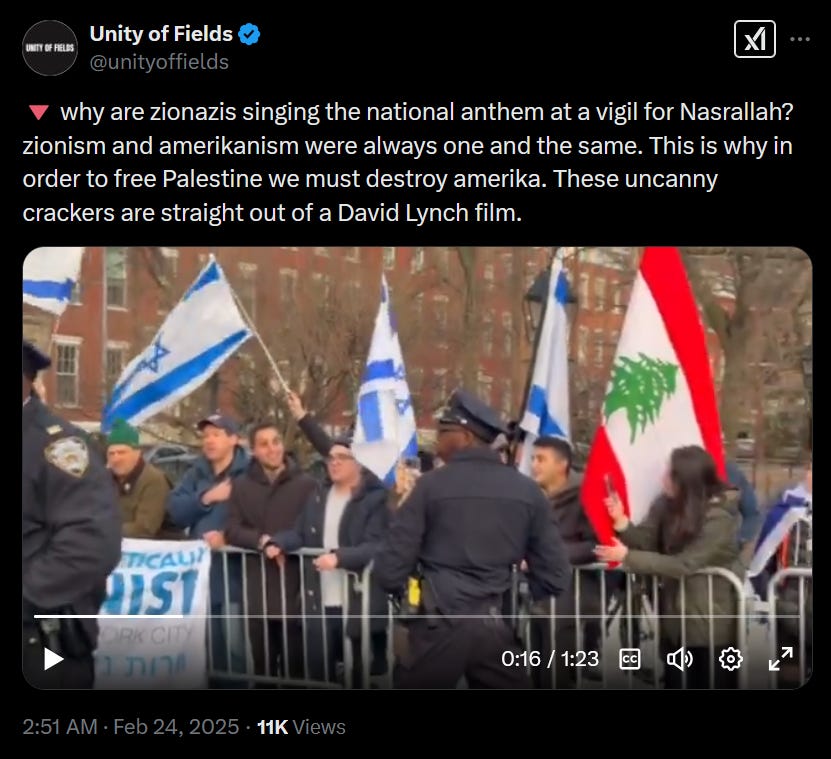
Task: Click the 0:16 / 1:23 time display
Action: 550,659
